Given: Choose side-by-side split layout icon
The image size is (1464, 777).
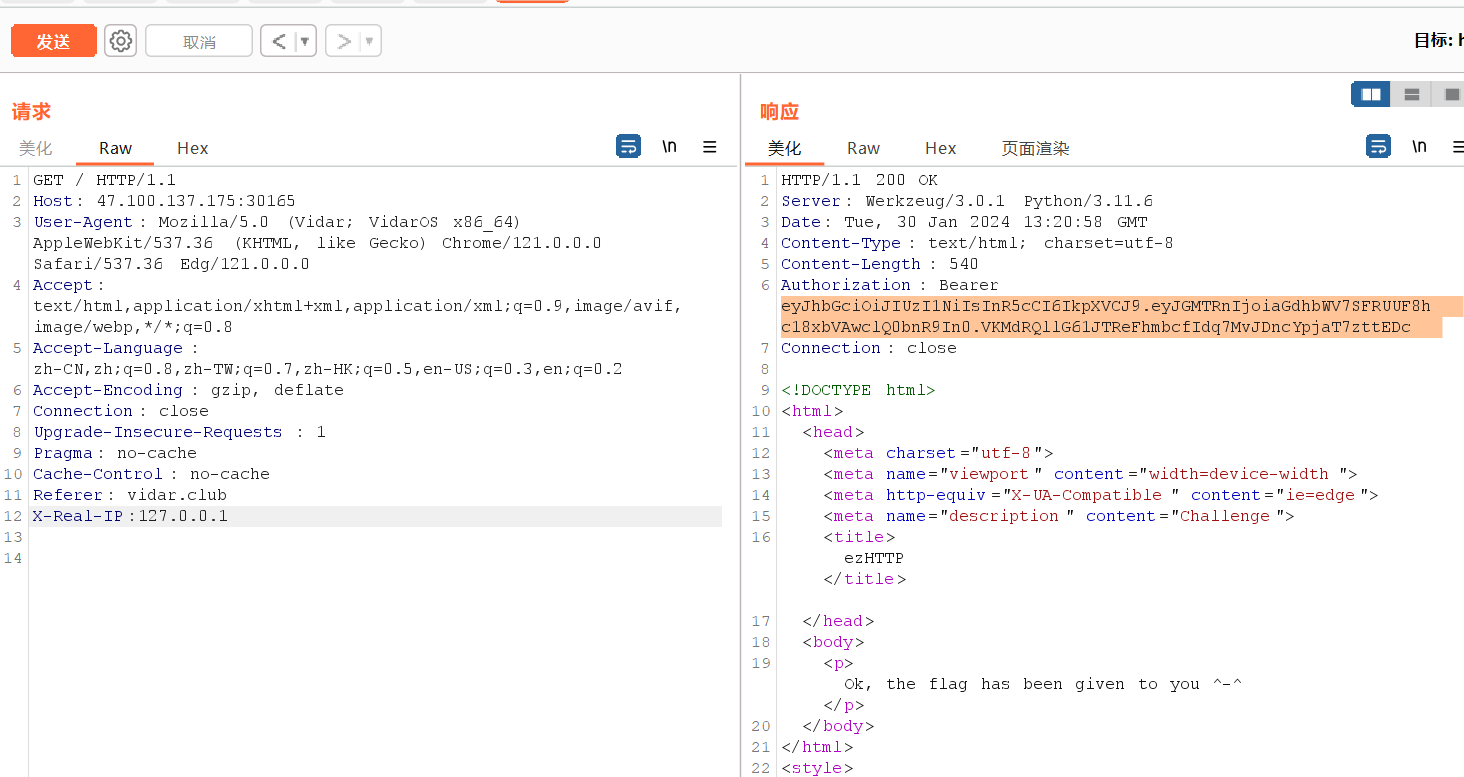Looking at the screenshot, I should tap(1370, 94).
